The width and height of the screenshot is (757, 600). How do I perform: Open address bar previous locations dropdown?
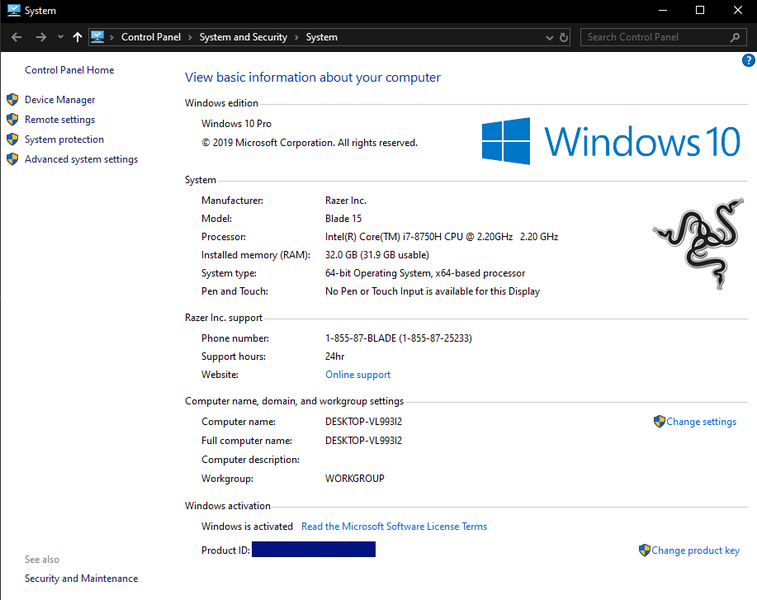tap(549, 37)
